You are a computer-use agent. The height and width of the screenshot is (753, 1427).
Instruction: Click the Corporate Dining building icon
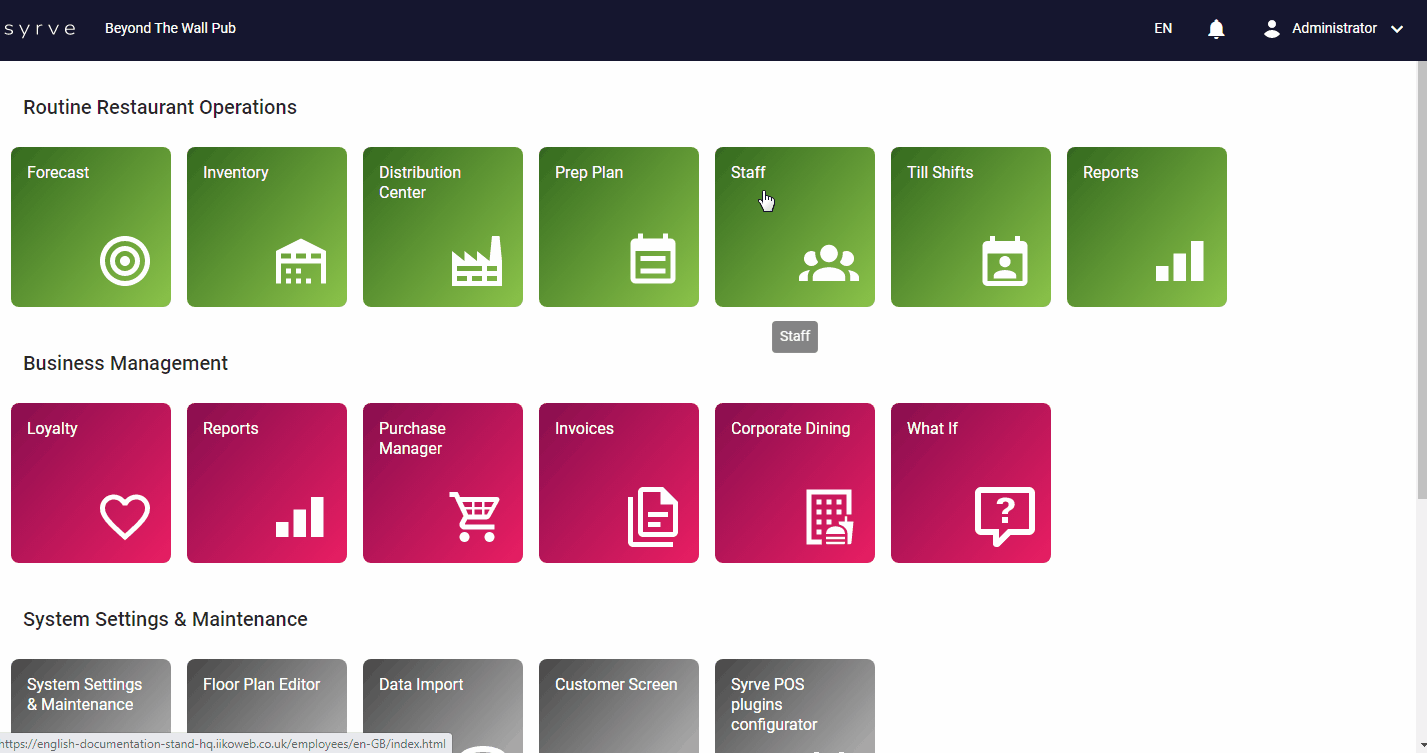(829, 517)
